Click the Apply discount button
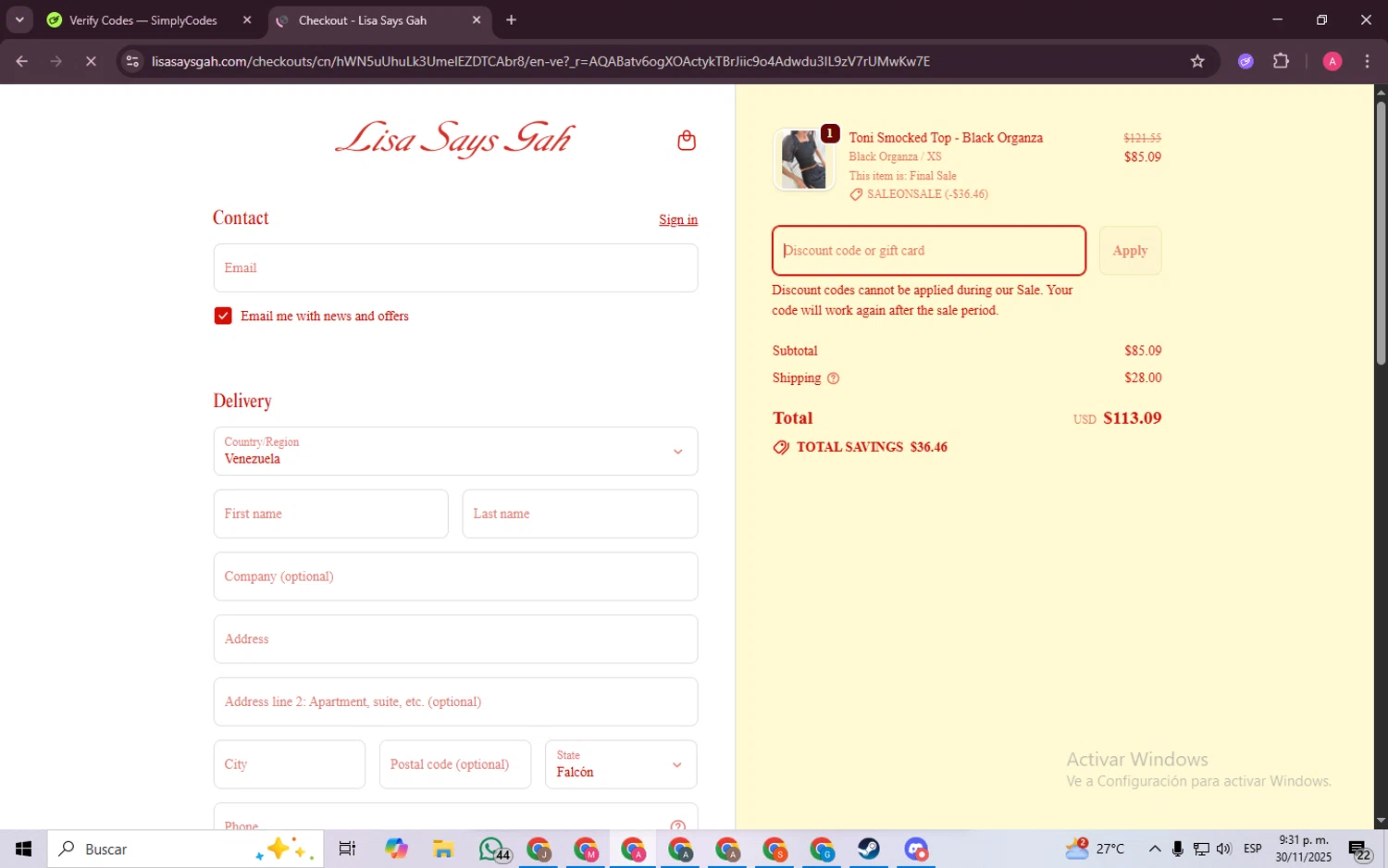The height and width of the screenshot is (868, 1388). coord(1130,251)
